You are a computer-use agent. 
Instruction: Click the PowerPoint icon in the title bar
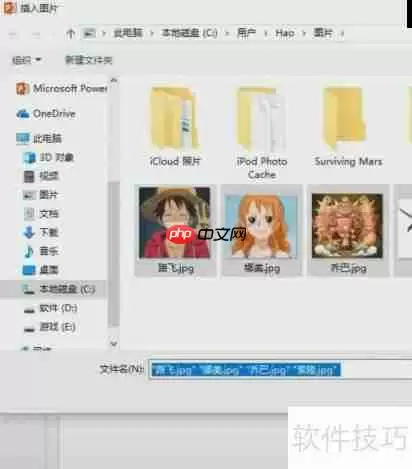pyautogui.click(x=9, y=7)
